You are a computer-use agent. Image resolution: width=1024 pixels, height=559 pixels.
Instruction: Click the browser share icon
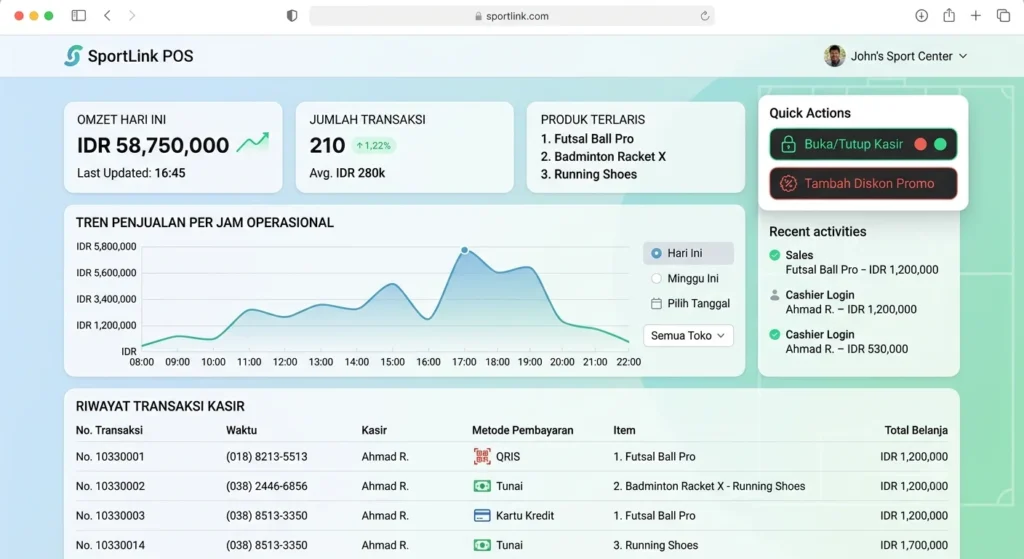pyautogui.click(x=949, y=15)
